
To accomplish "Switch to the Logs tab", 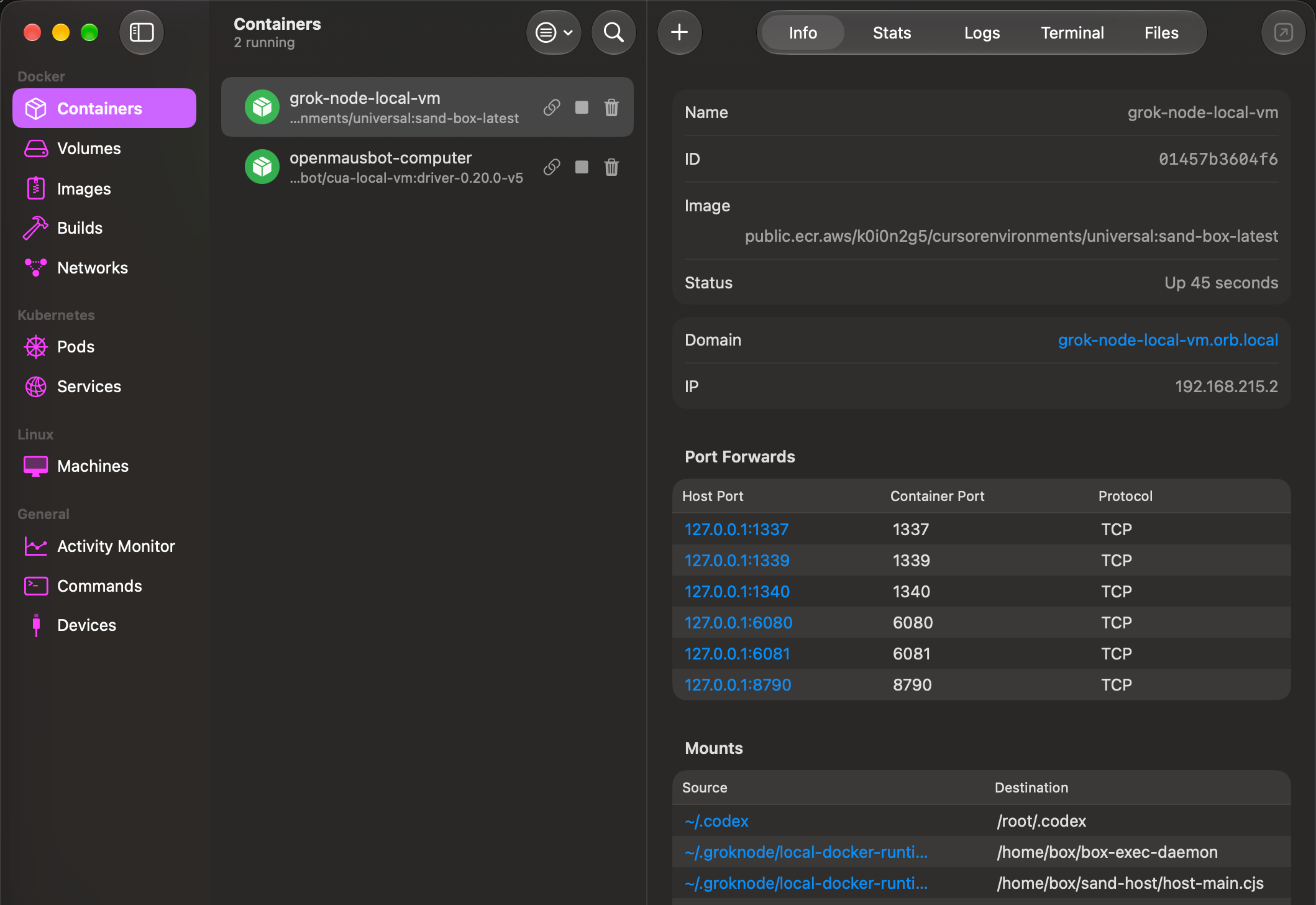I will point(982,33).
